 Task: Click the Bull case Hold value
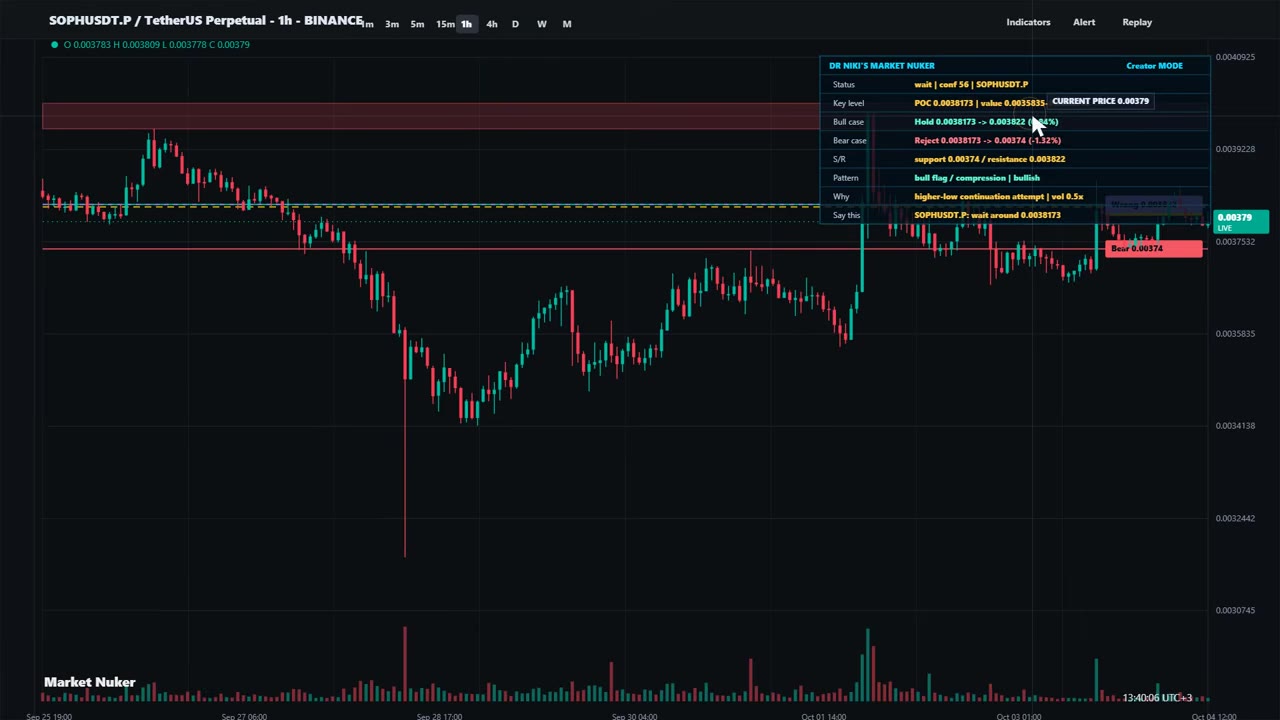coord(986,122)
